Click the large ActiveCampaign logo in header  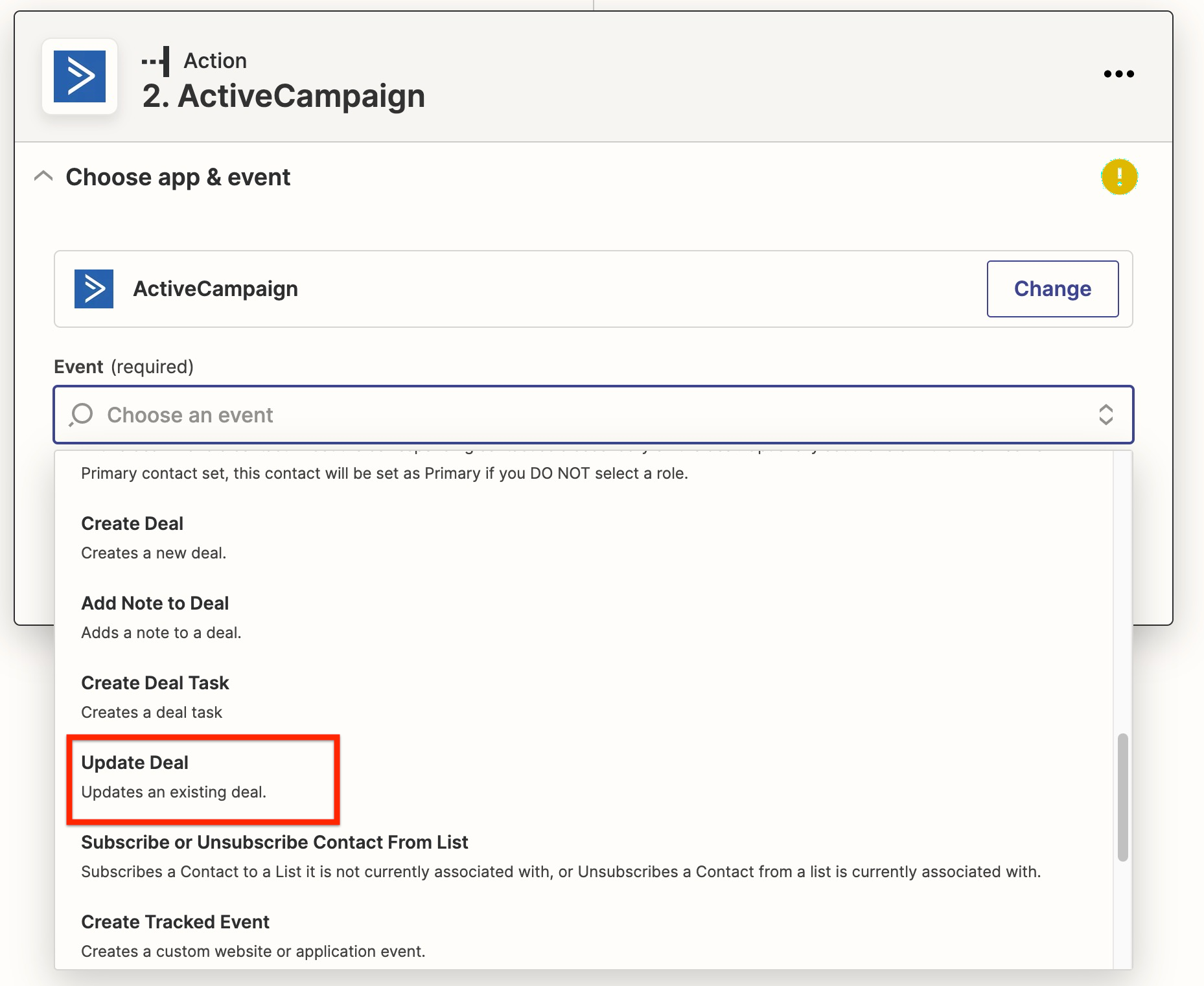click(x=80, y=76)
